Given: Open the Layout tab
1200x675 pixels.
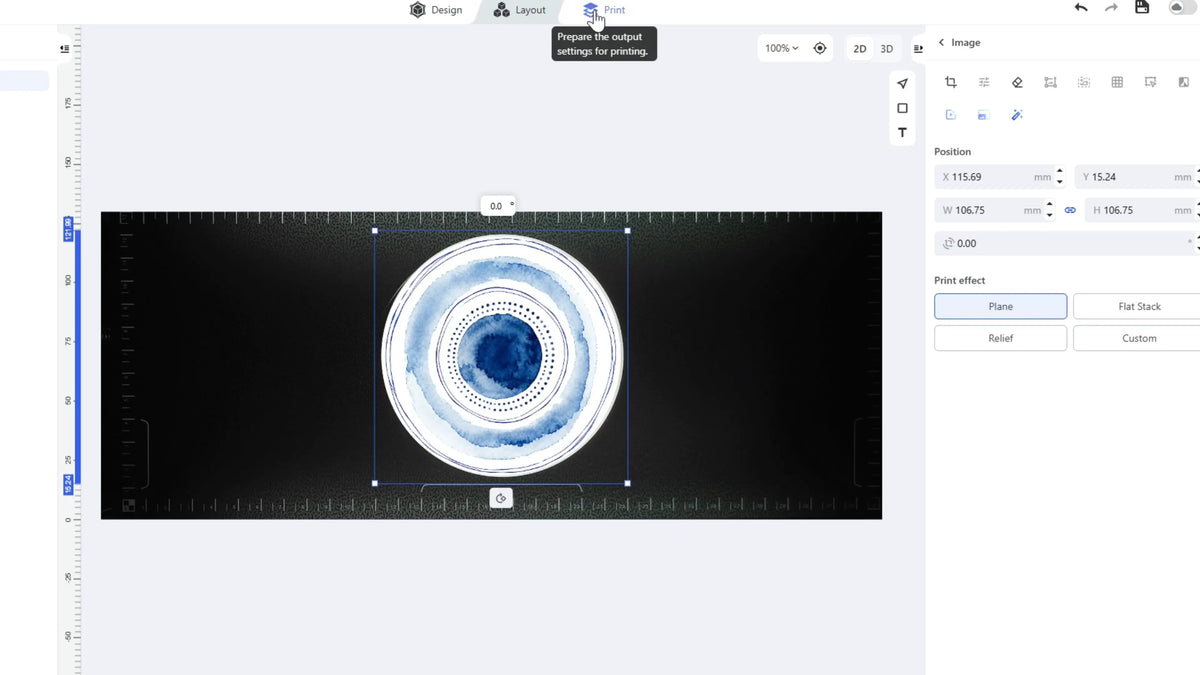Looking at the screenshot, I should point(520,10).
